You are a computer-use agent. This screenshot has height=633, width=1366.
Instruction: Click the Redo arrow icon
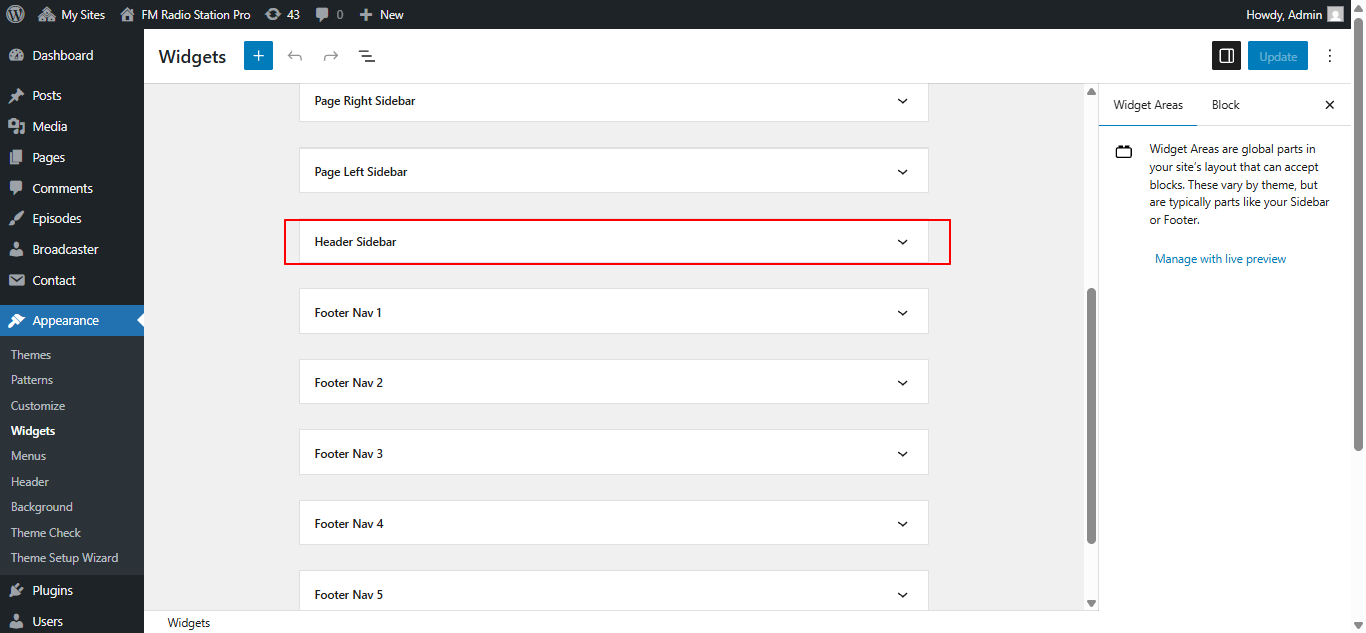(331, 56)
